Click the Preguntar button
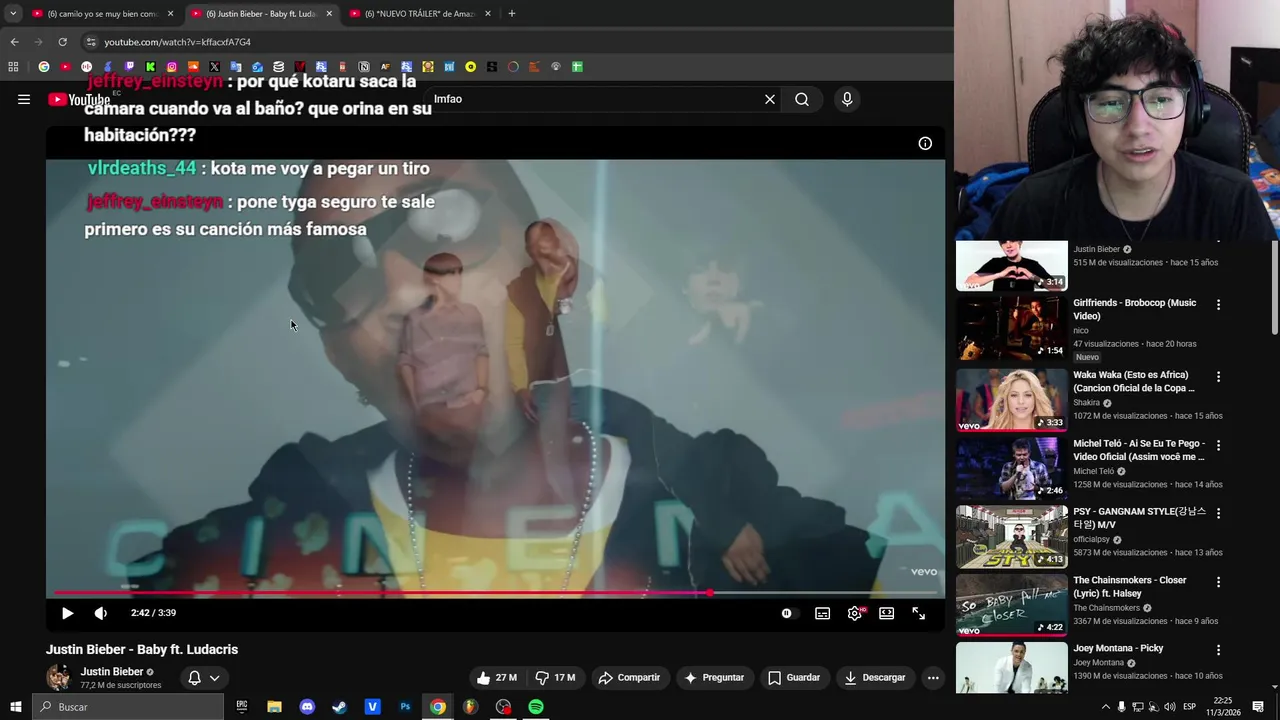This screenshot has width=1280, height=720. [714, 677]
